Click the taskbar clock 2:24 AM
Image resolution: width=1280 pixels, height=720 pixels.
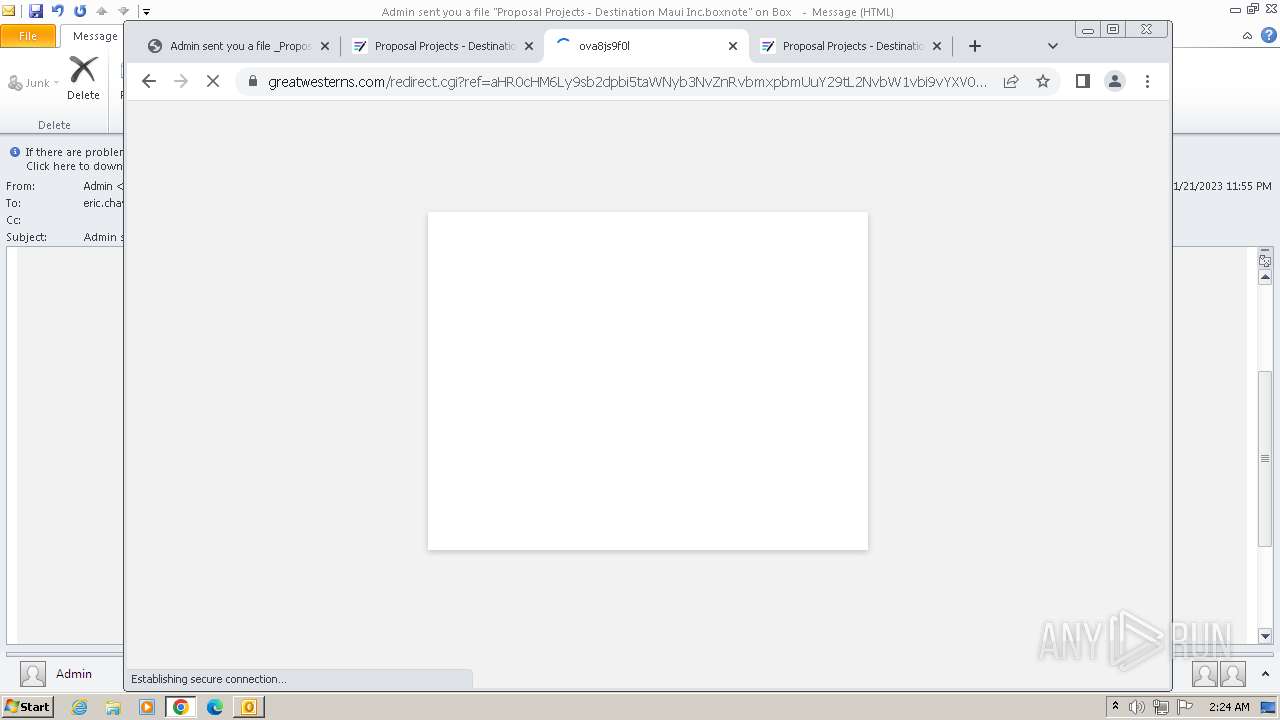pyautogui.click(x=1228, y=707)
